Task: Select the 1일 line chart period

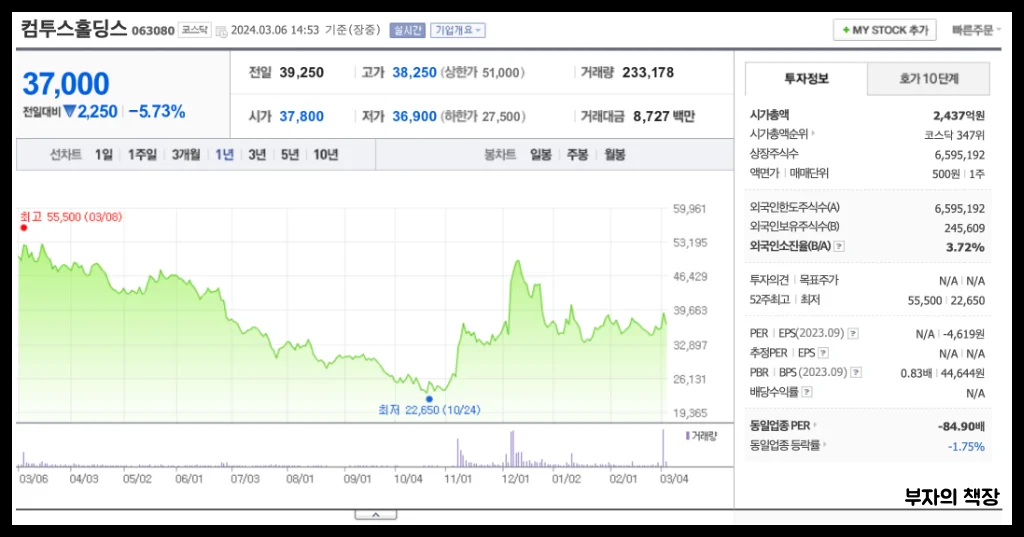Action: point(103,155)
